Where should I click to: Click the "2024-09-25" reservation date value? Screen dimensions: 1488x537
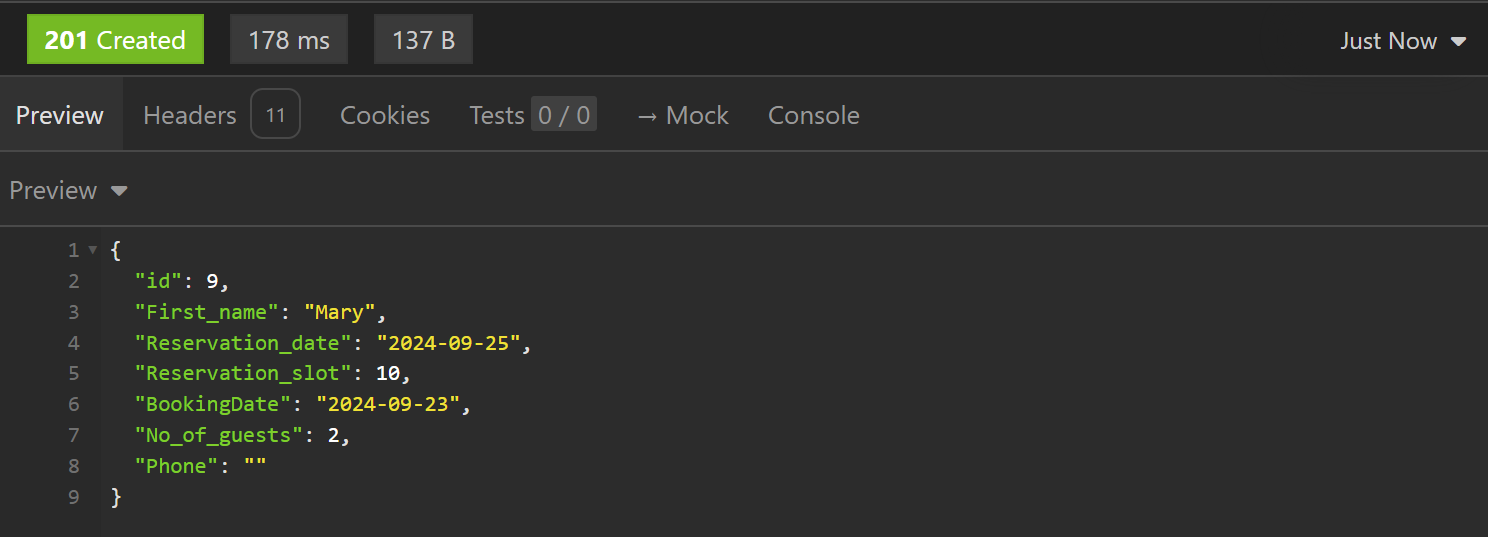pyautogui.click(x=449, y=343)
